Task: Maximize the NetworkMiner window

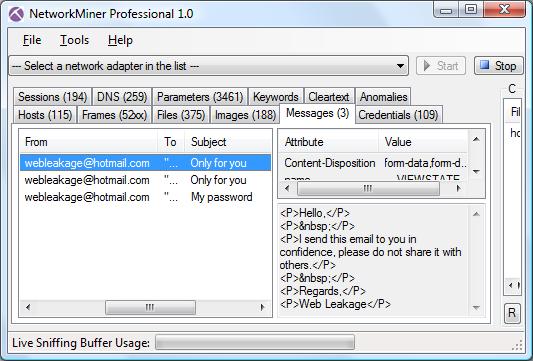Action: pos(471,10)
